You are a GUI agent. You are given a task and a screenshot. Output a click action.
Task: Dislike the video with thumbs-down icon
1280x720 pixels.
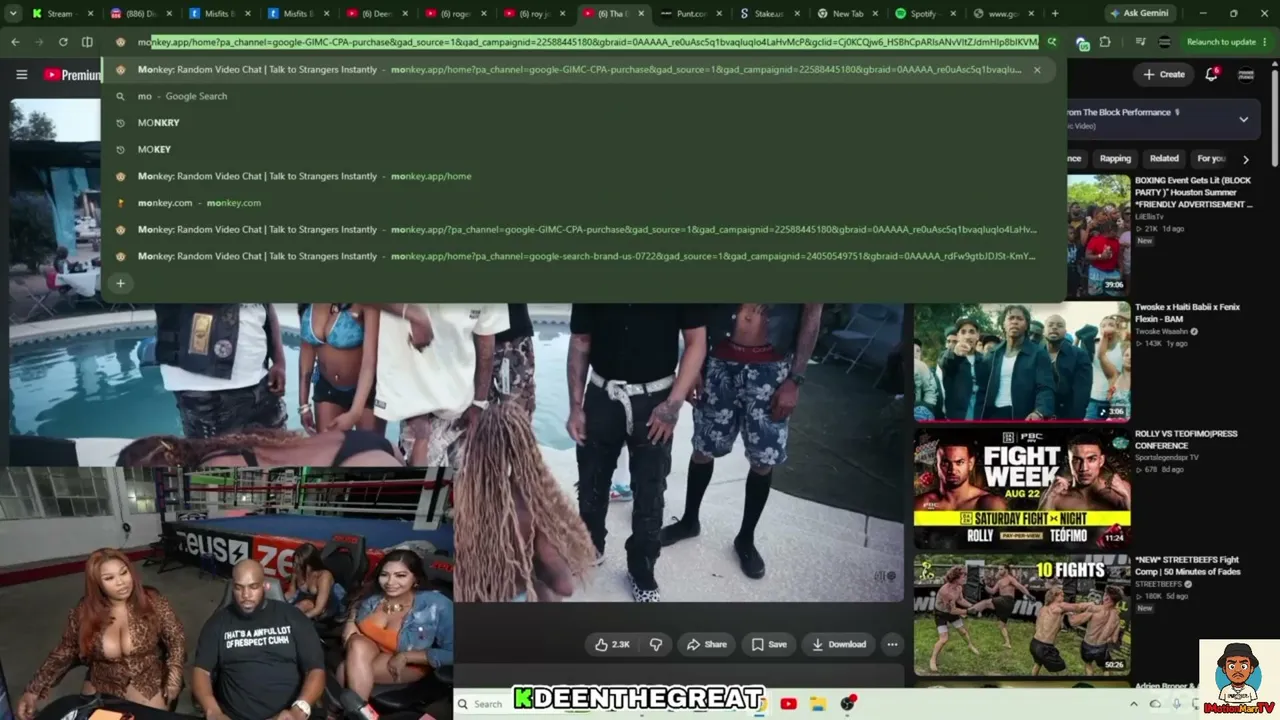(x=656, y=644)
